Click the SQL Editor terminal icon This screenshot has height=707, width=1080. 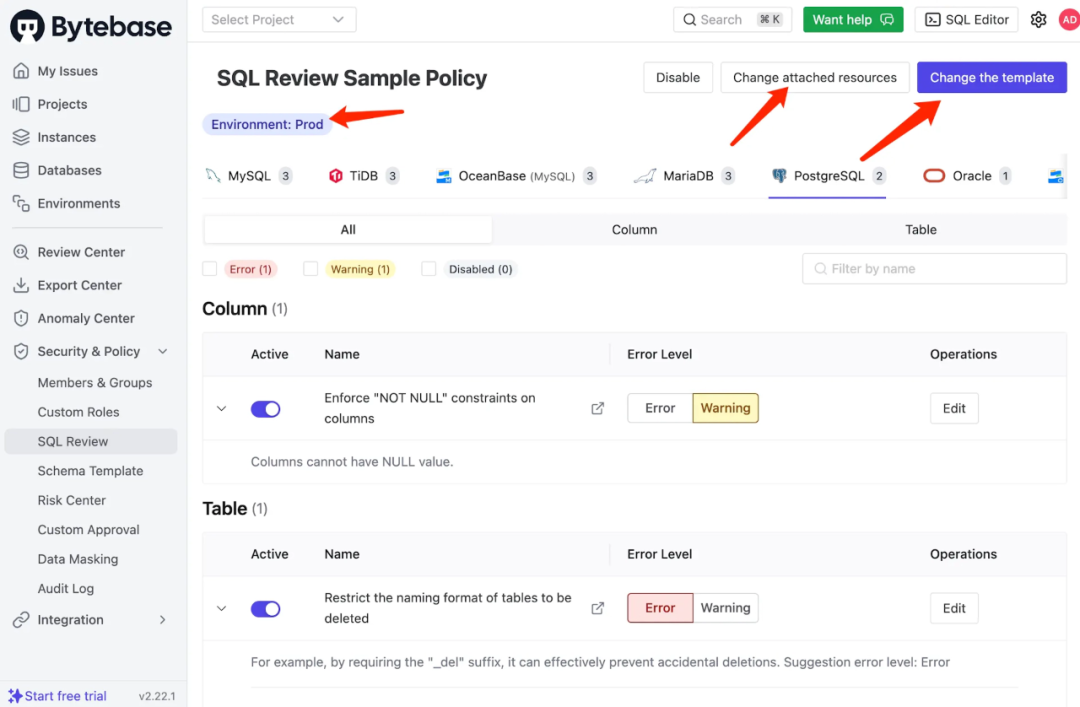pos(933,20)
